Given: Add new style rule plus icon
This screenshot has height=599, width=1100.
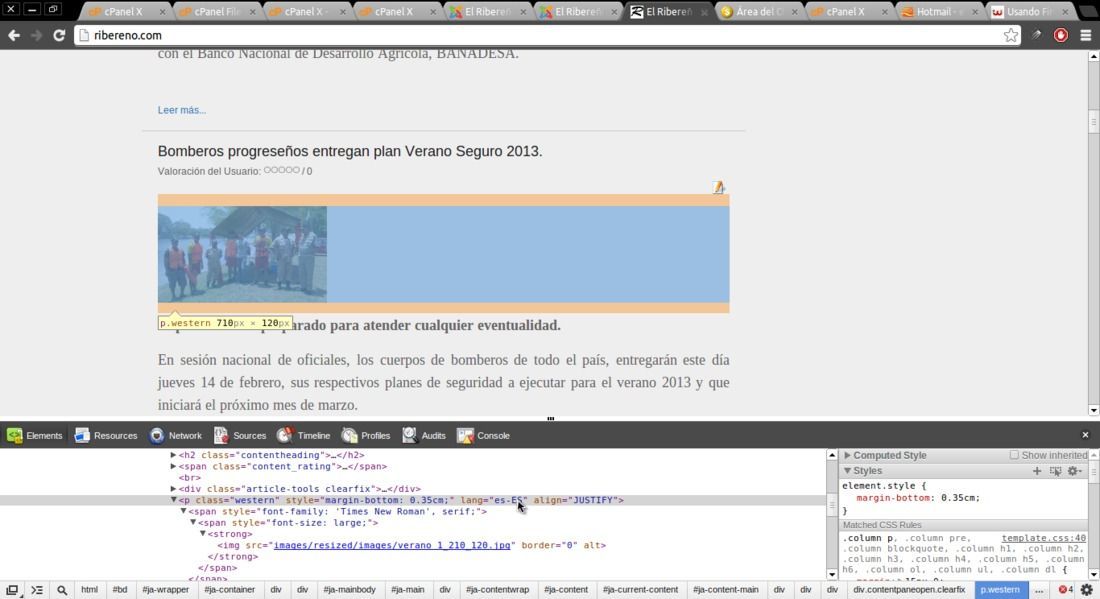Looking at the screenshot, I should click(1037, 471).
